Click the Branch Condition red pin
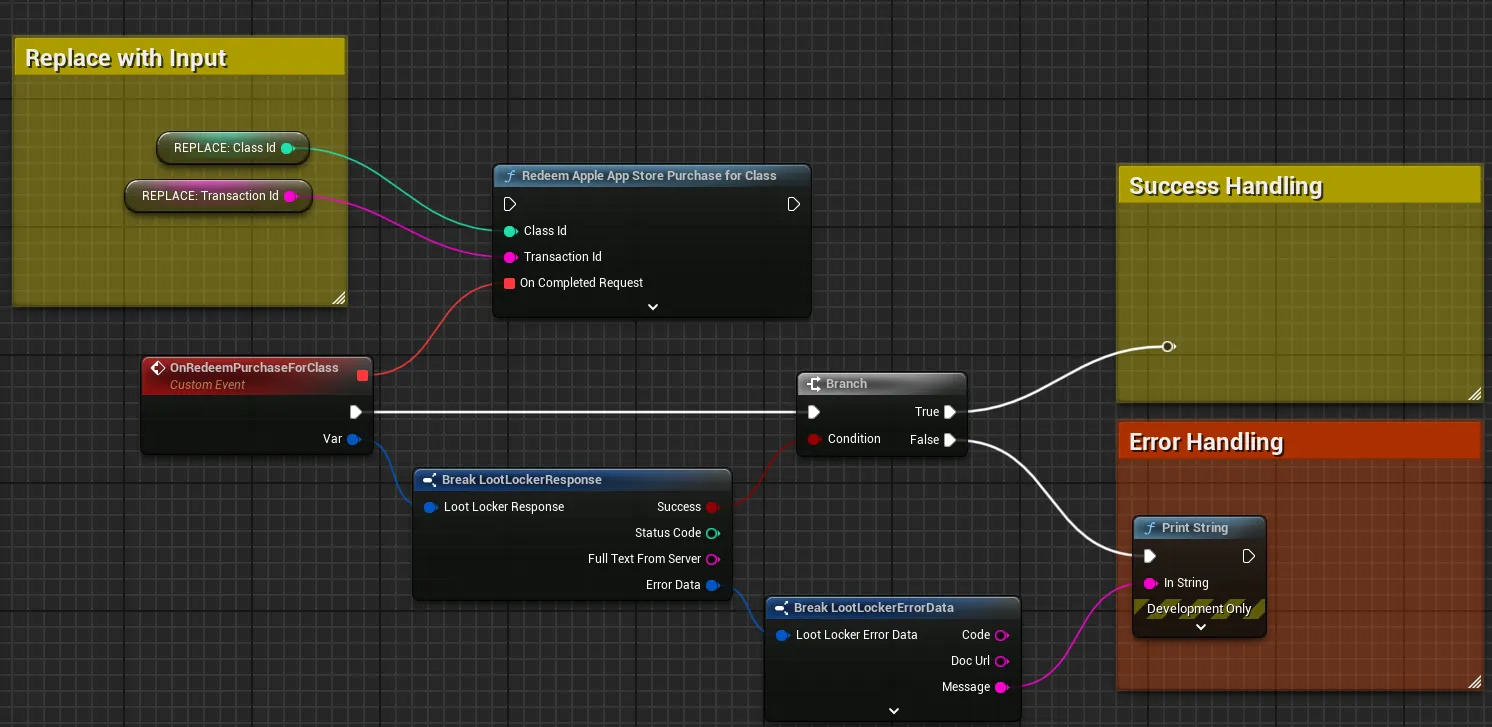The height and width of the screenshot is (727, 1492). point(814,439)
